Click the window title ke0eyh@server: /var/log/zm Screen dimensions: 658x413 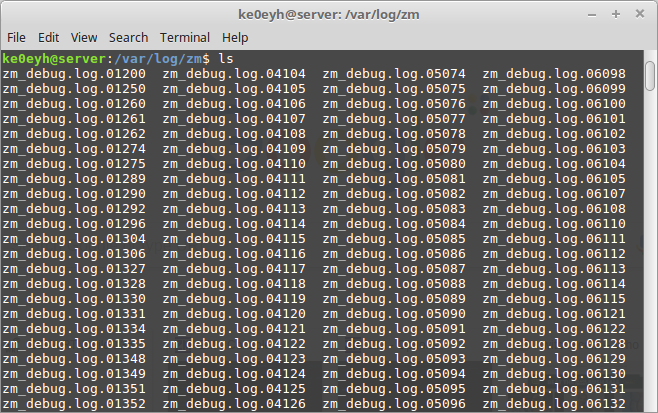329,15
